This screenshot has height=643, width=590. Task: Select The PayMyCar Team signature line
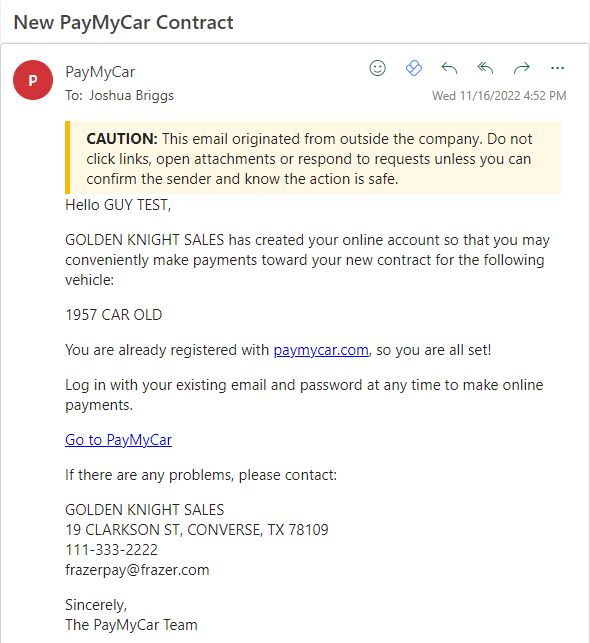(131, 625)
